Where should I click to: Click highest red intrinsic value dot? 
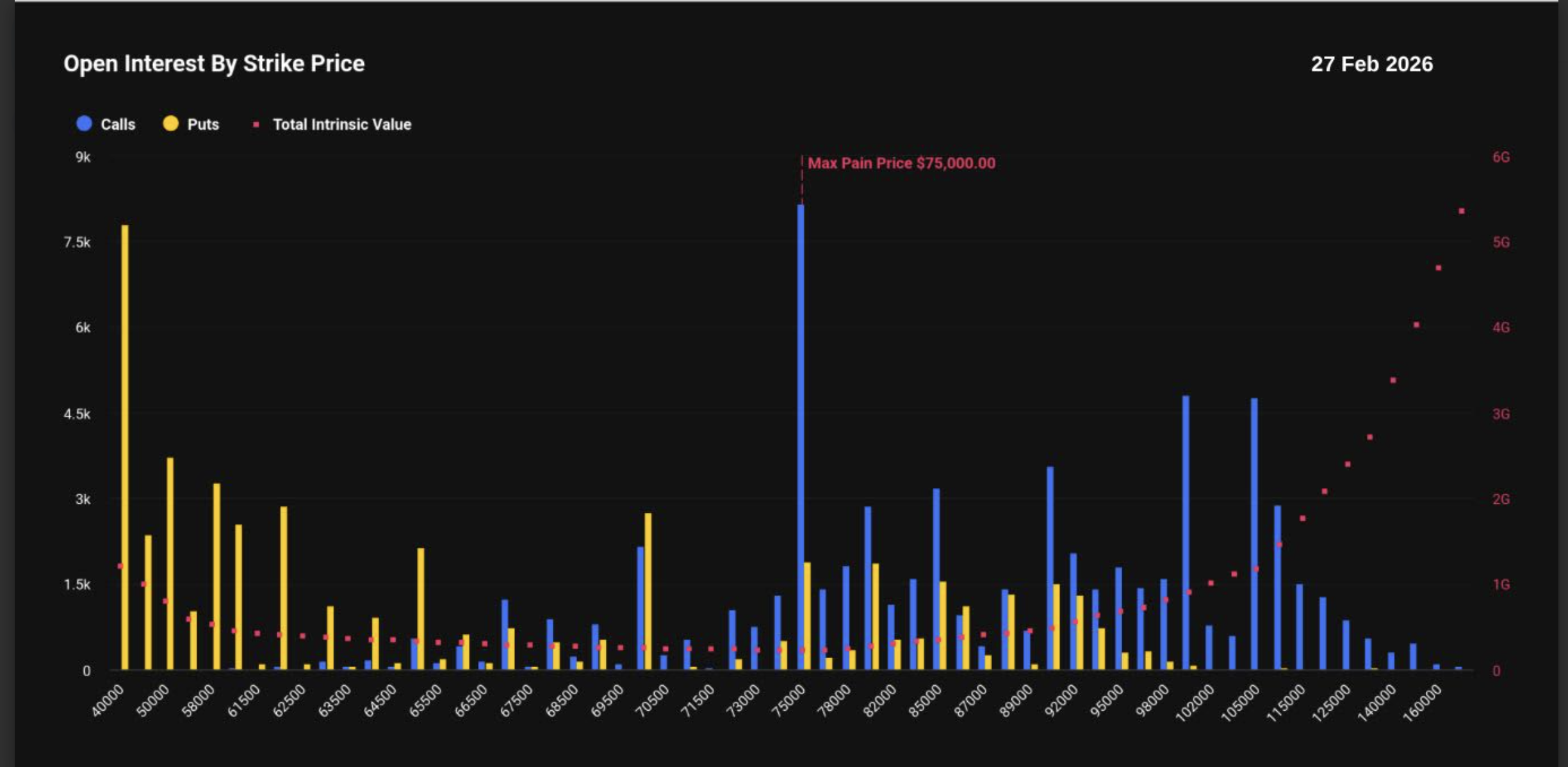click(x=1462, y=211)
